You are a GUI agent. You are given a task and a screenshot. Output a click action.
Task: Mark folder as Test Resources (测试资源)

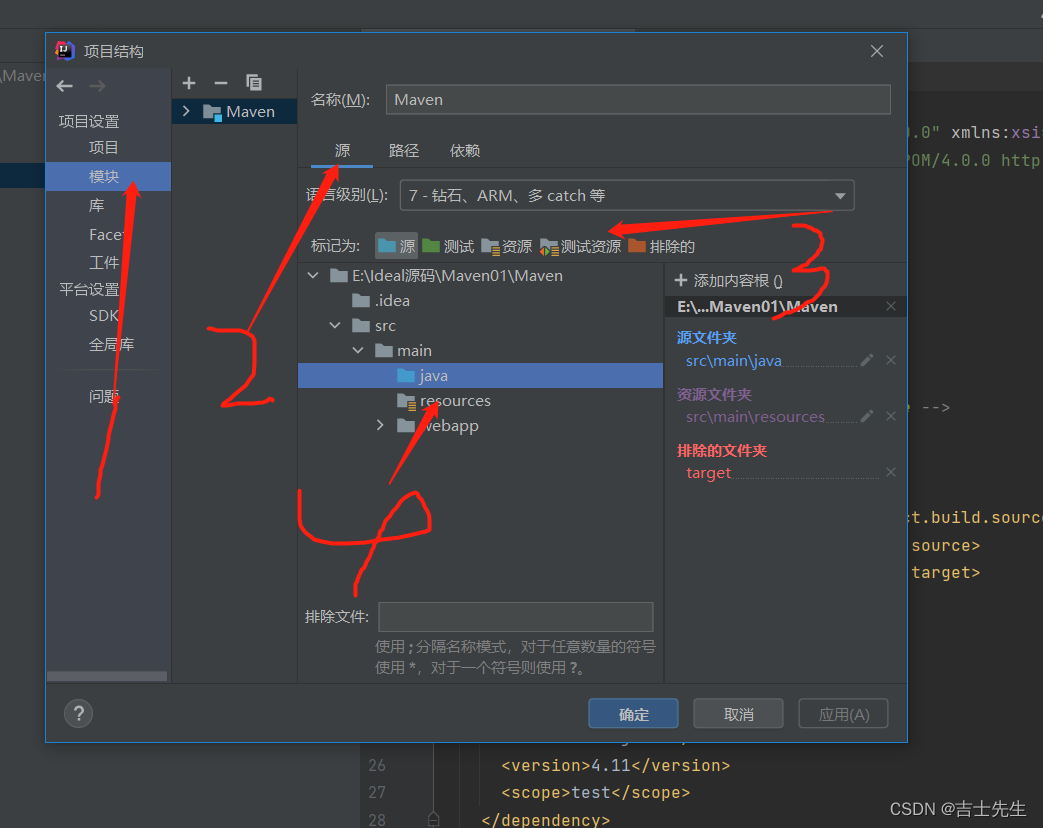580,247
